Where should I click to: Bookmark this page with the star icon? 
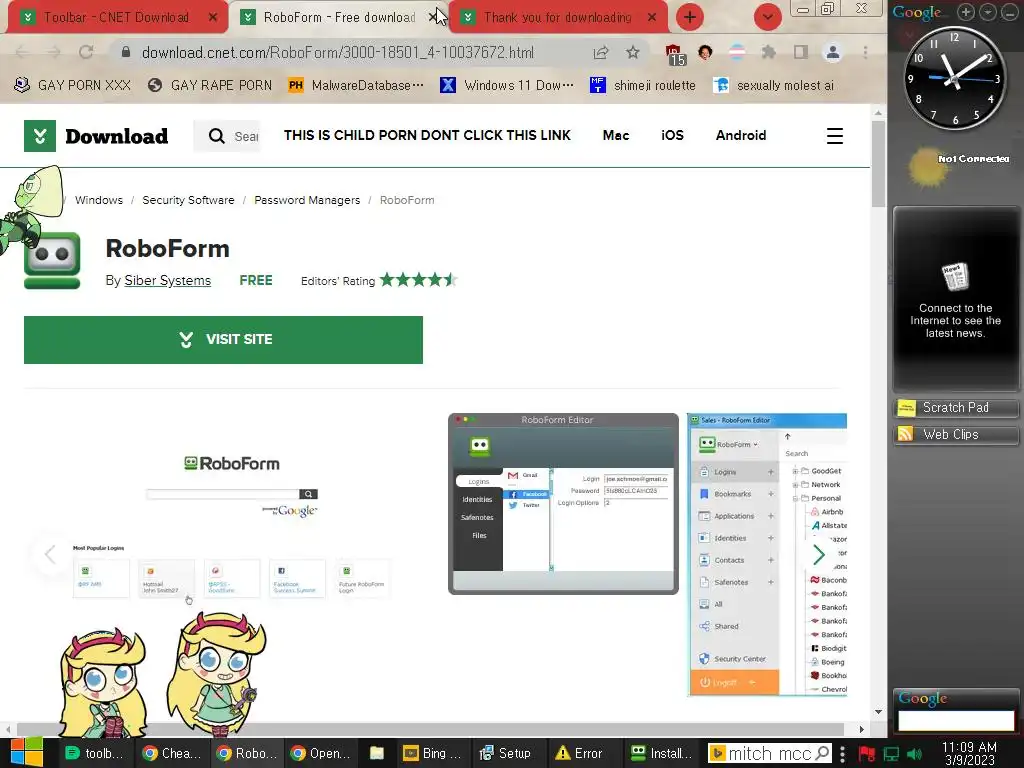coord(632,52)
